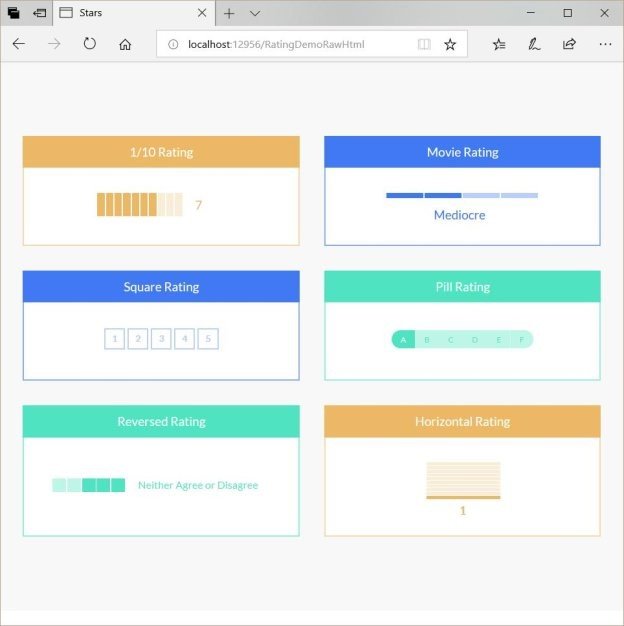The width and height of the screenshot is (624, 626).
Task: Select square rating 2
Action: tap(138, 339)
